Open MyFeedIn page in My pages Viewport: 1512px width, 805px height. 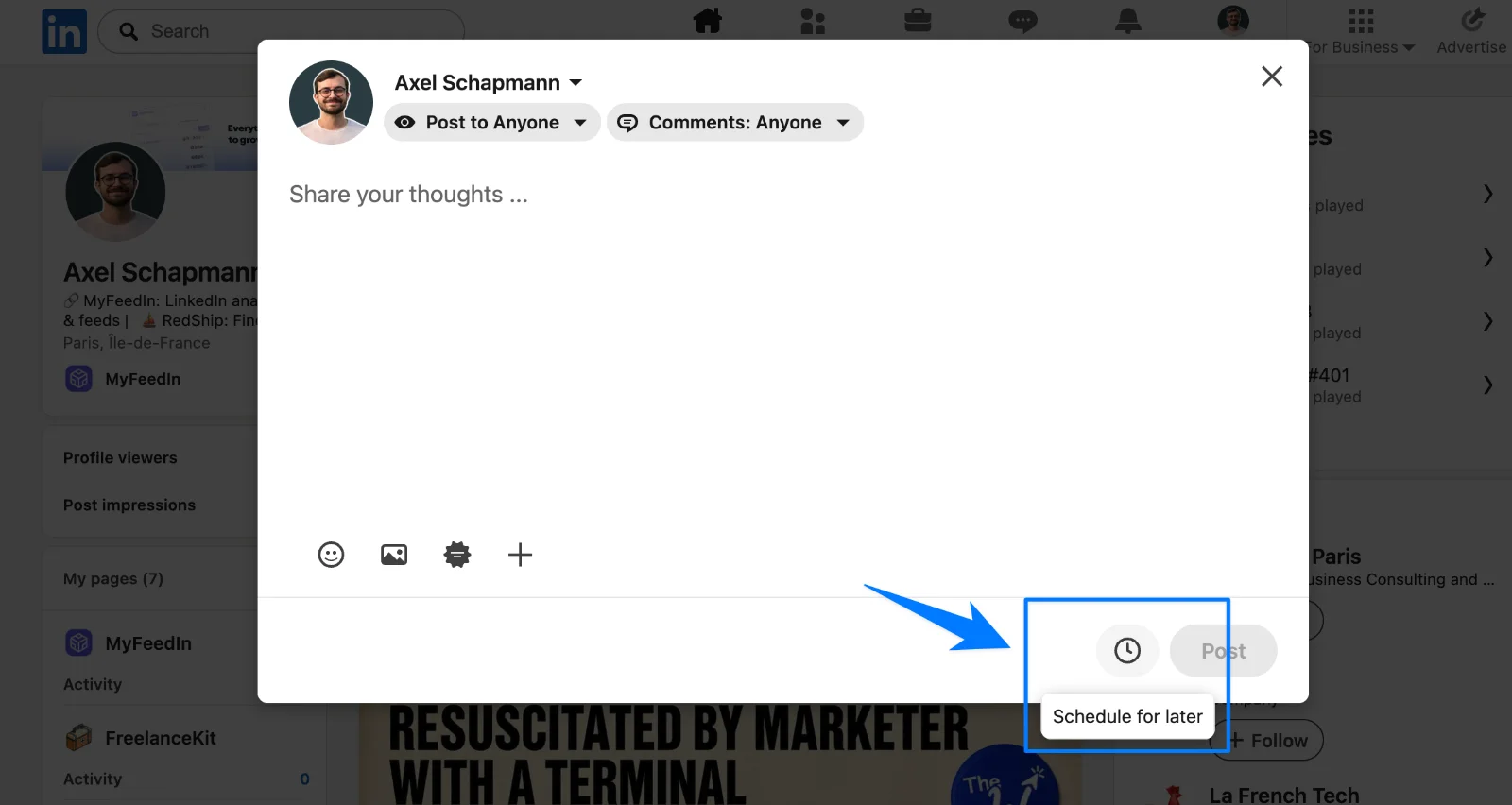tap(148, 643)
